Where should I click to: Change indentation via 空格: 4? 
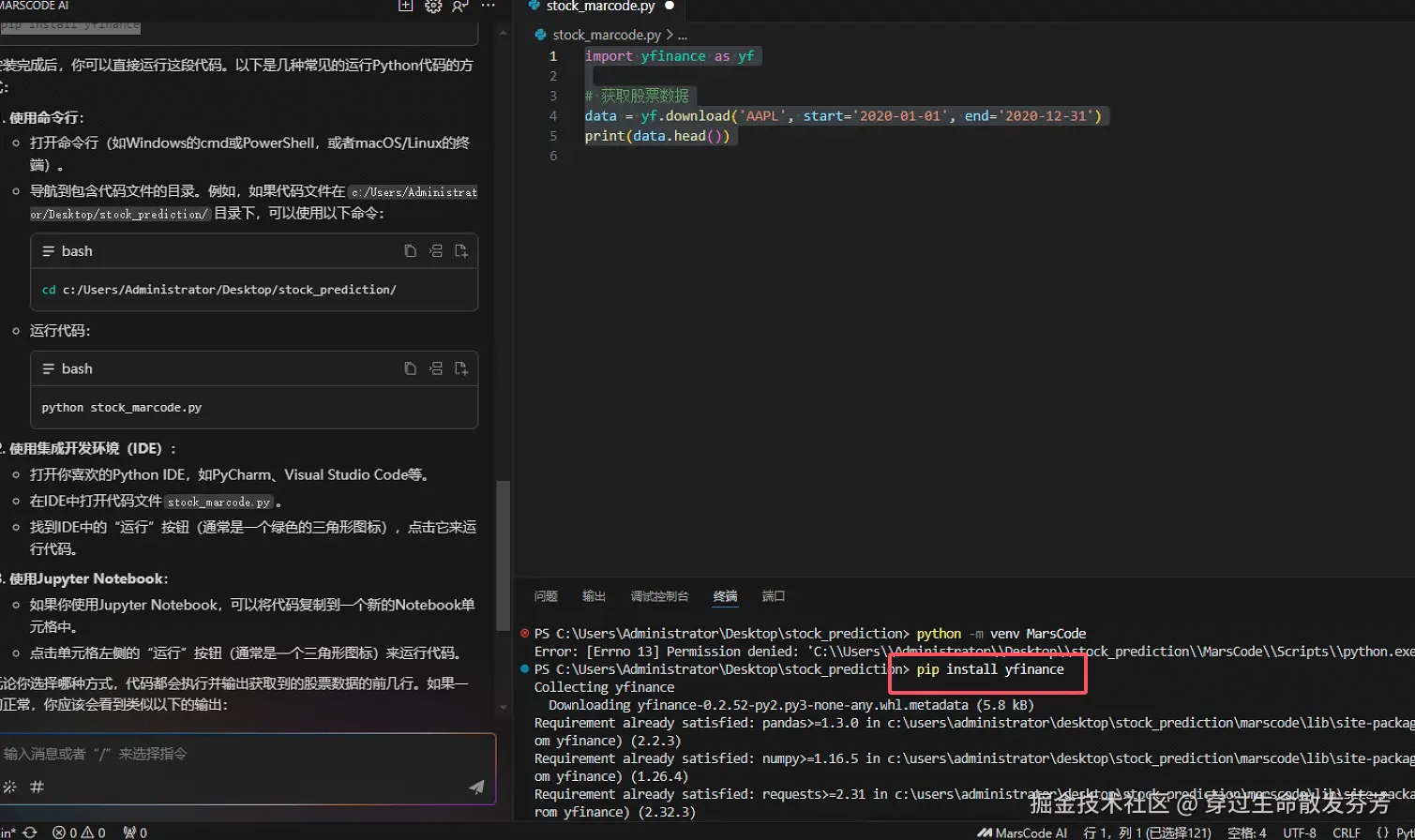(1247, 832)
